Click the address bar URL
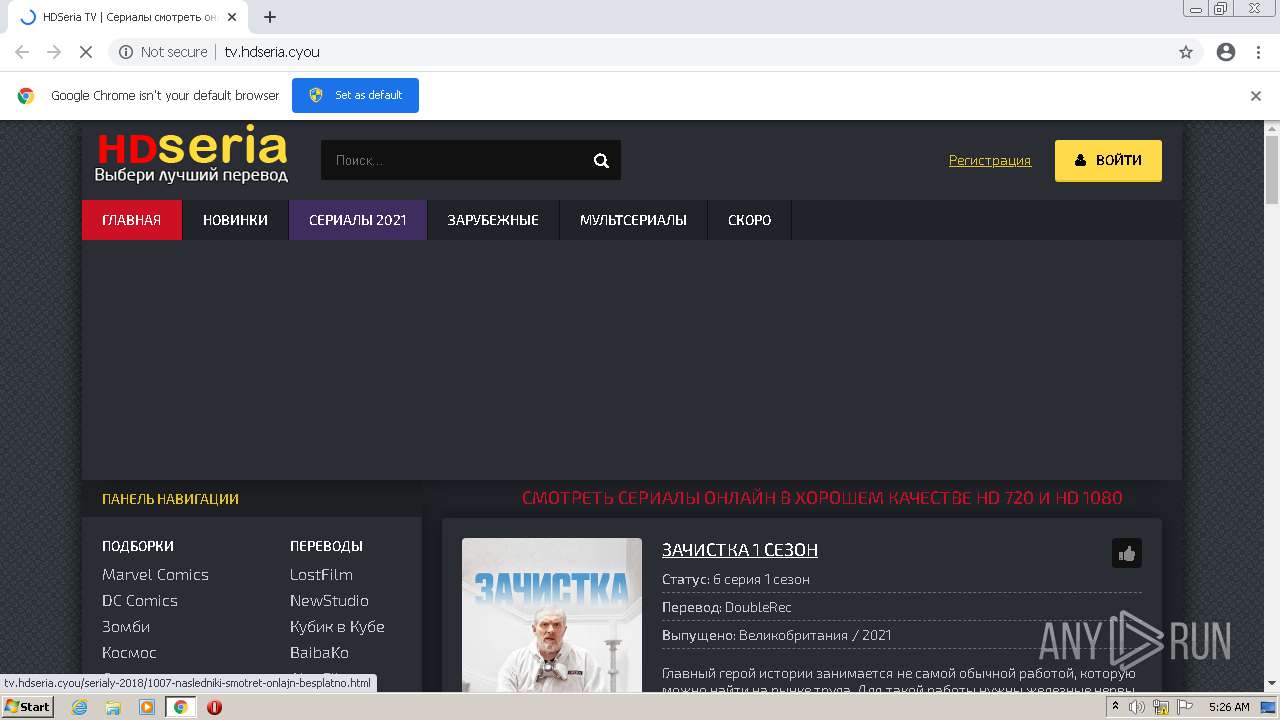This screenshot has width=1280, height=720. (x=272, y=52)
